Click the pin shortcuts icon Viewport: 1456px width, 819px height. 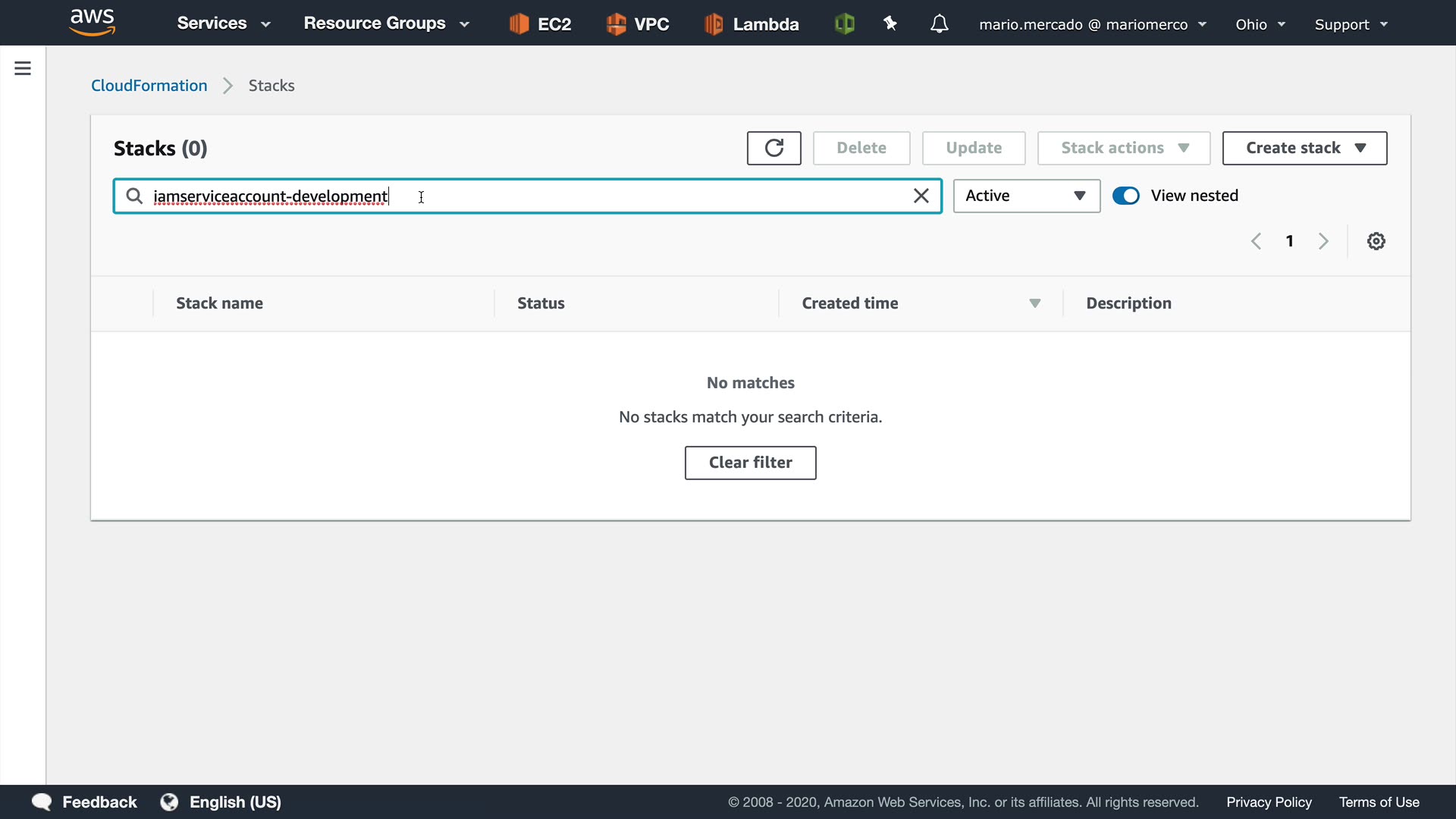pyautogui.click(x=890, y=24)
